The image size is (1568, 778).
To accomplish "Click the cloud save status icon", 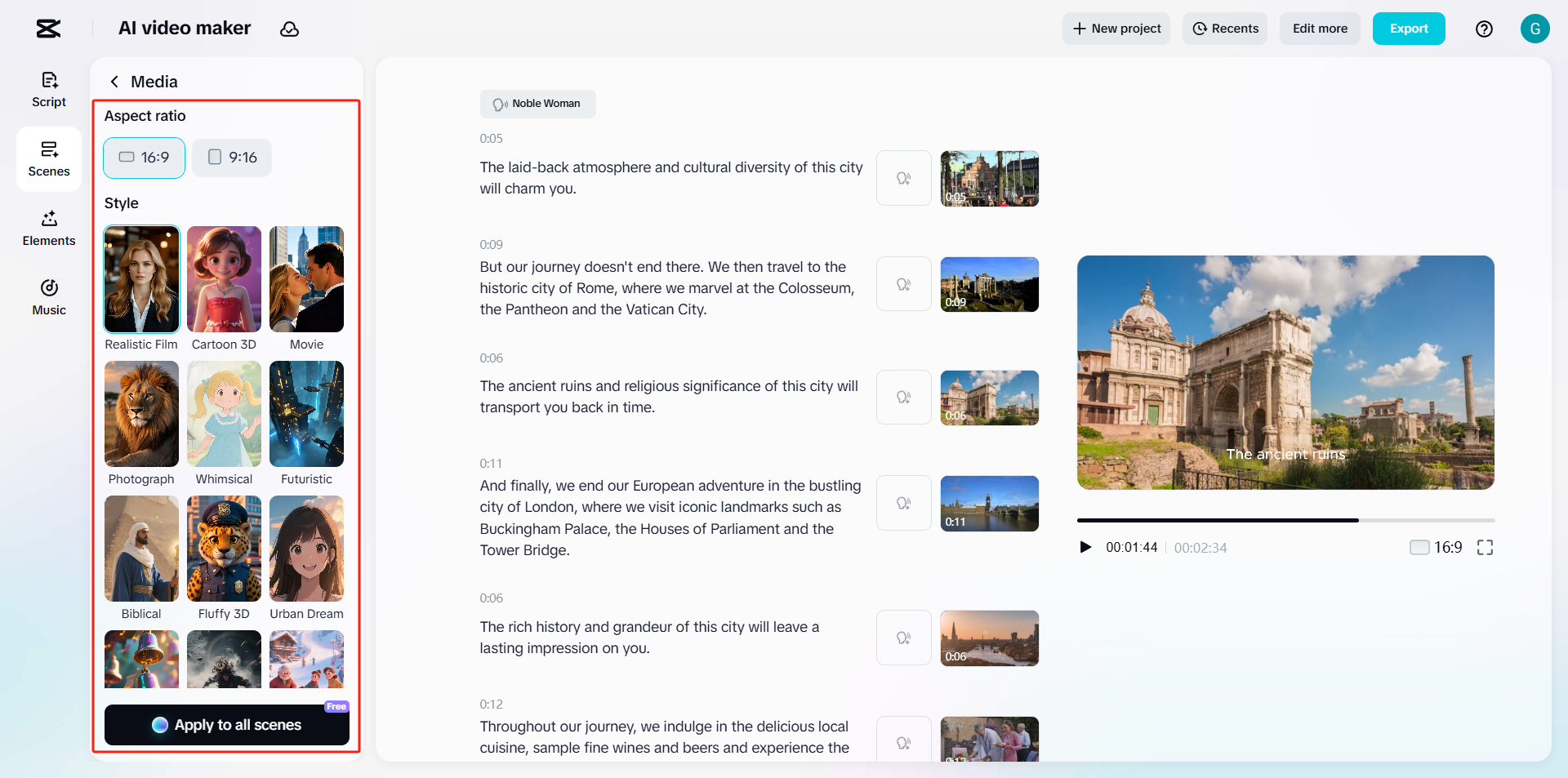I will tap(289, 29).
